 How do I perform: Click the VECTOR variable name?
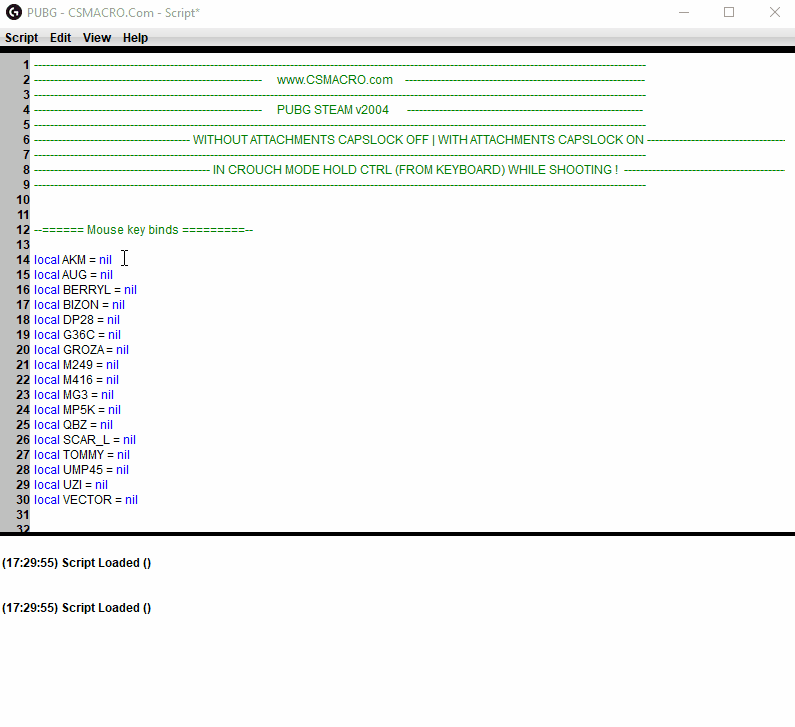[x=87, y=500]
